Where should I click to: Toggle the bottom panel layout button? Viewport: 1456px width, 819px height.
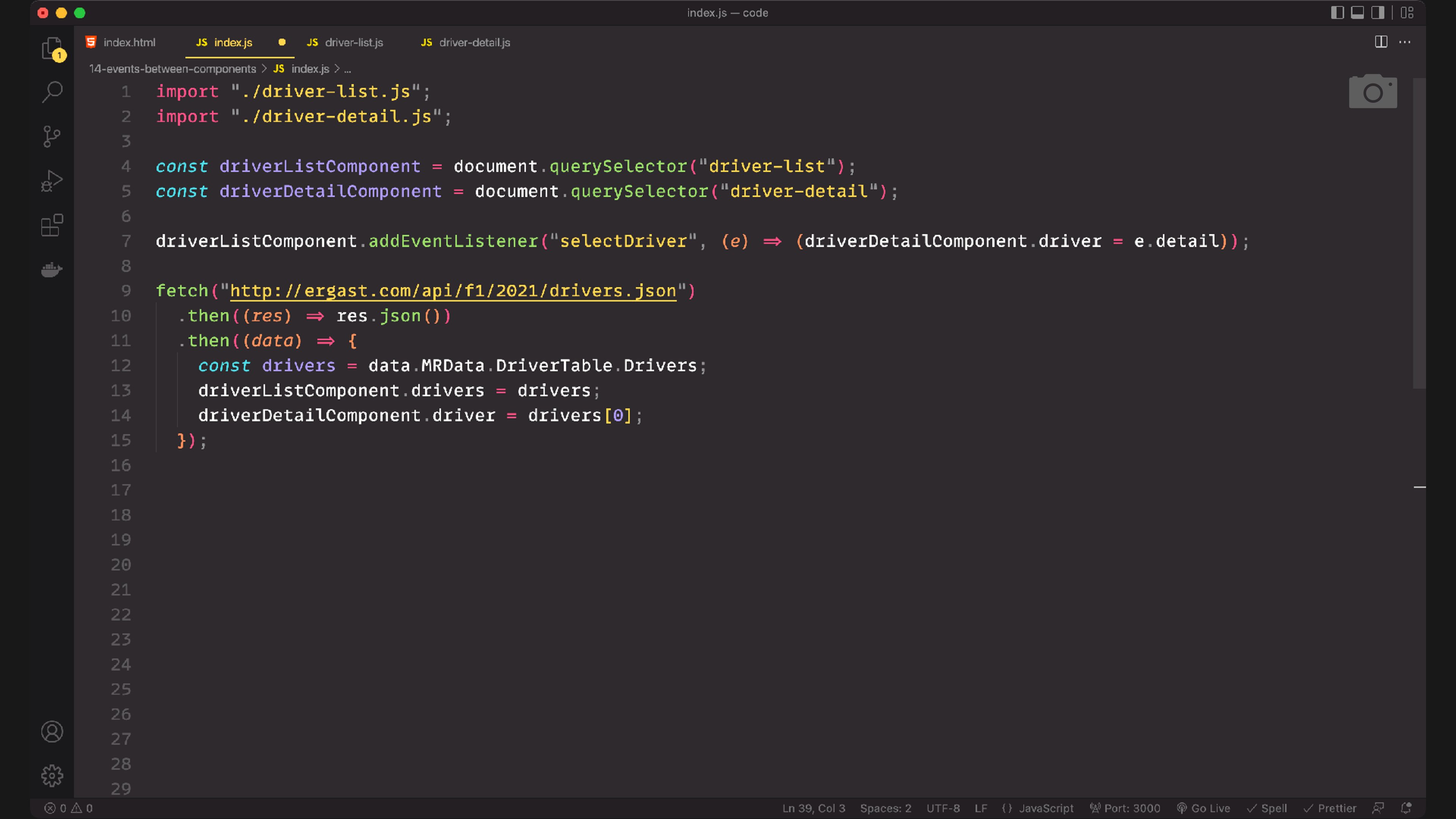coord(1357,13)
